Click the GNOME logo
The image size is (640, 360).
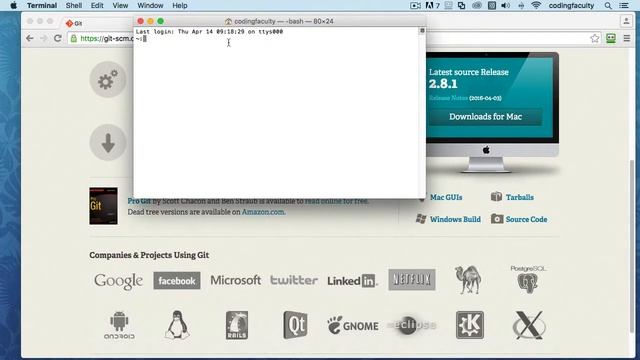click(353, 325)
